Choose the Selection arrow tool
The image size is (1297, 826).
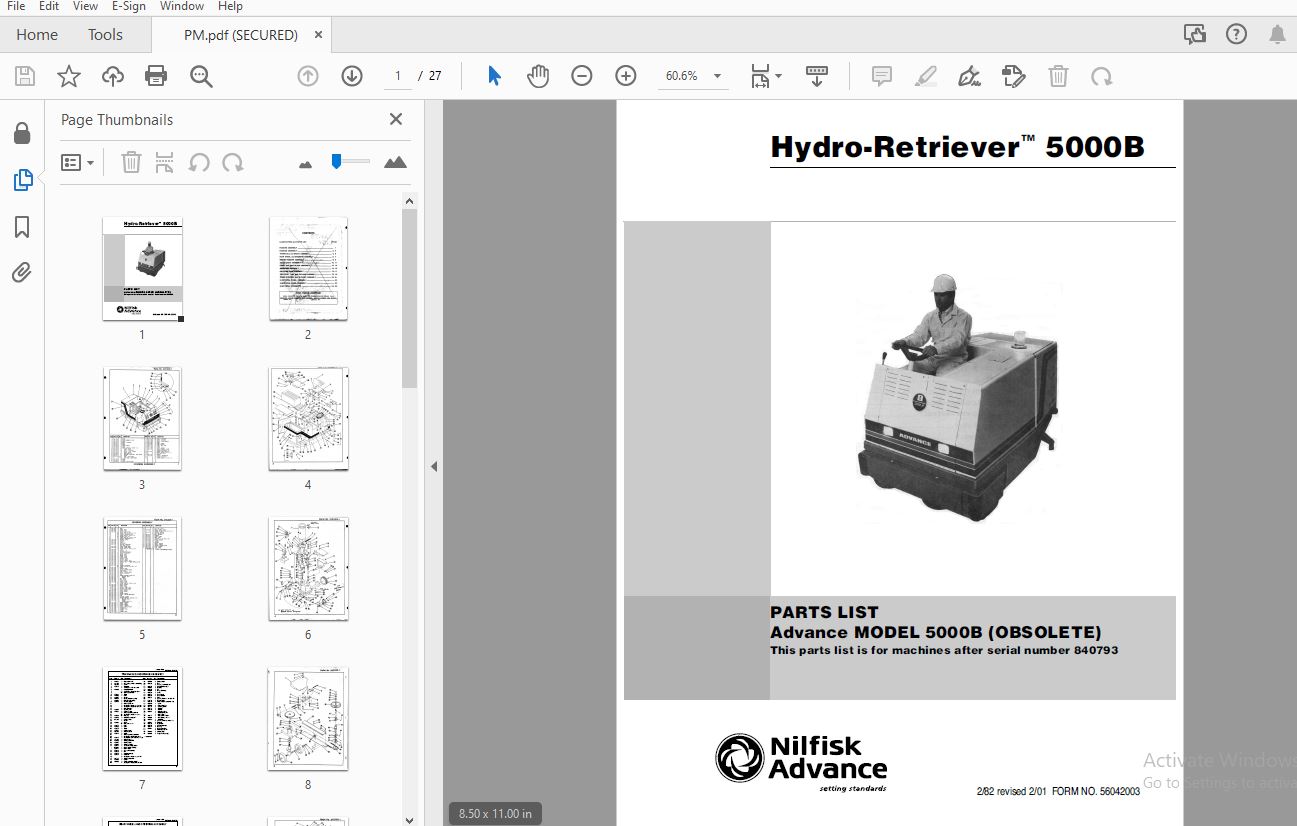coord(494,76)
